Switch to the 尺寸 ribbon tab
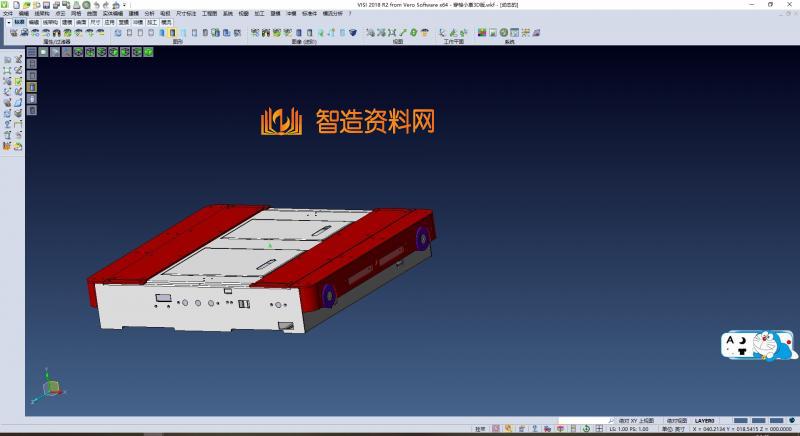The width and height of the screenshot is (800, 436). coord(95,22)
